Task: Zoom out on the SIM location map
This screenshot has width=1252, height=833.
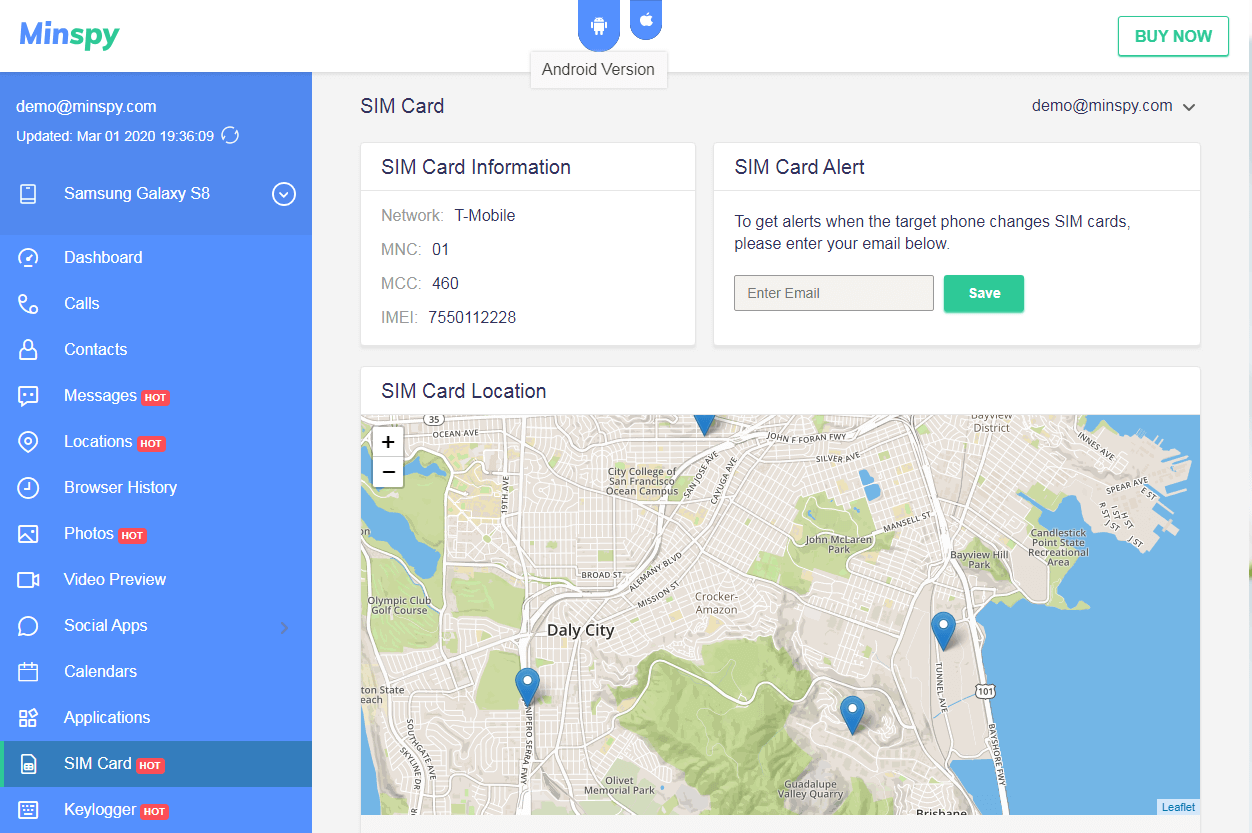Action: point(388,472)
